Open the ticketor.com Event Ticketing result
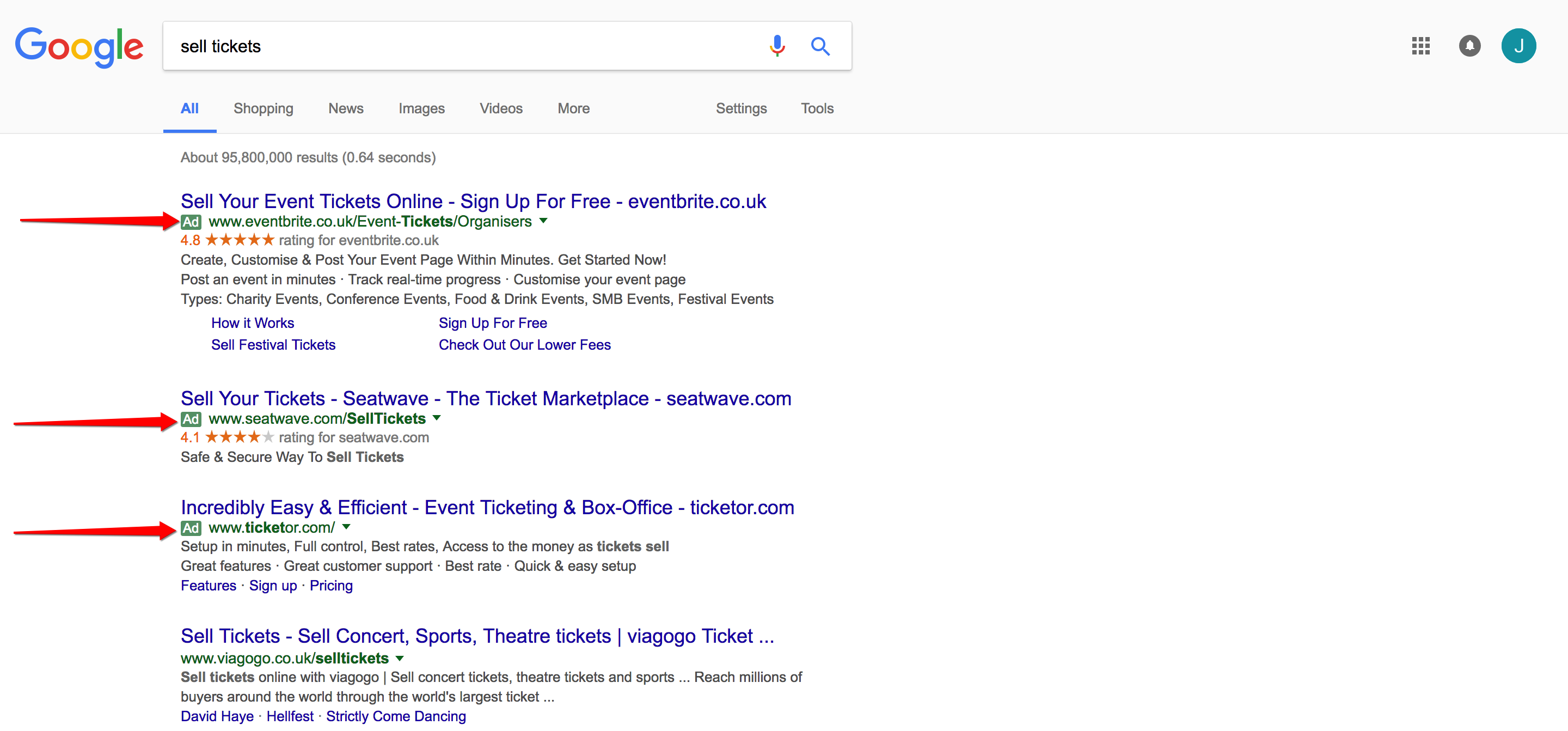Screen dimensions: 1568x731 pos(487,508)
